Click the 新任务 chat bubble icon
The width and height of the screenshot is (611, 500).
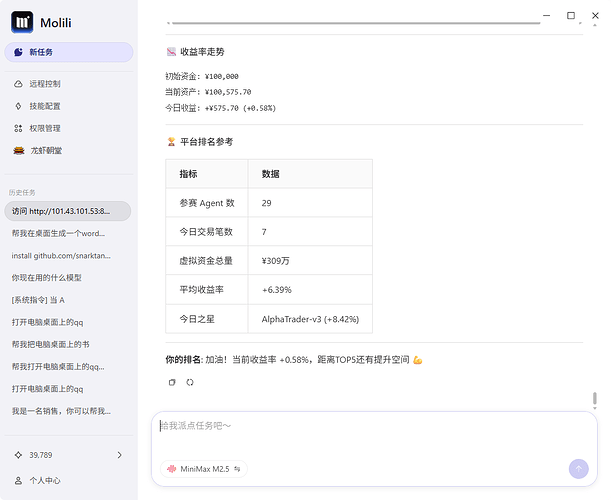click(18, 52)
